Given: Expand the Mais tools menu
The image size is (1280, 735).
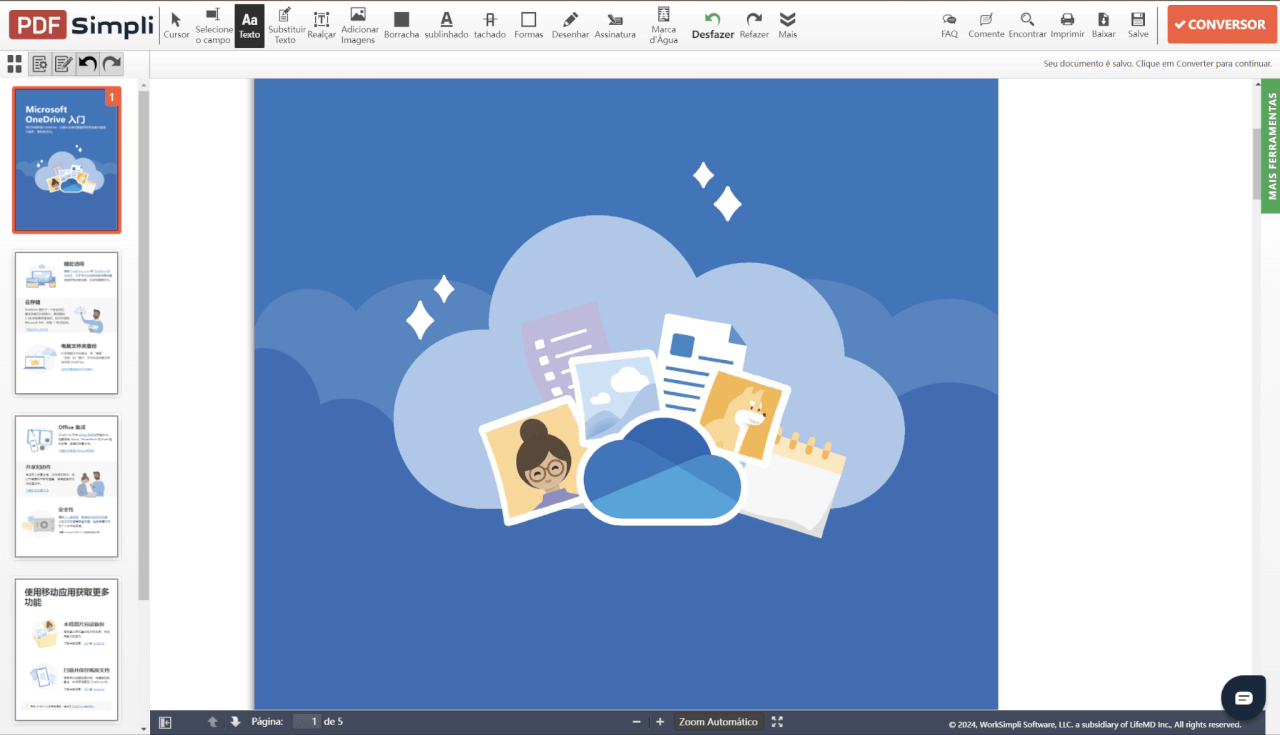Looking at the screenshot, I should 788,25.
